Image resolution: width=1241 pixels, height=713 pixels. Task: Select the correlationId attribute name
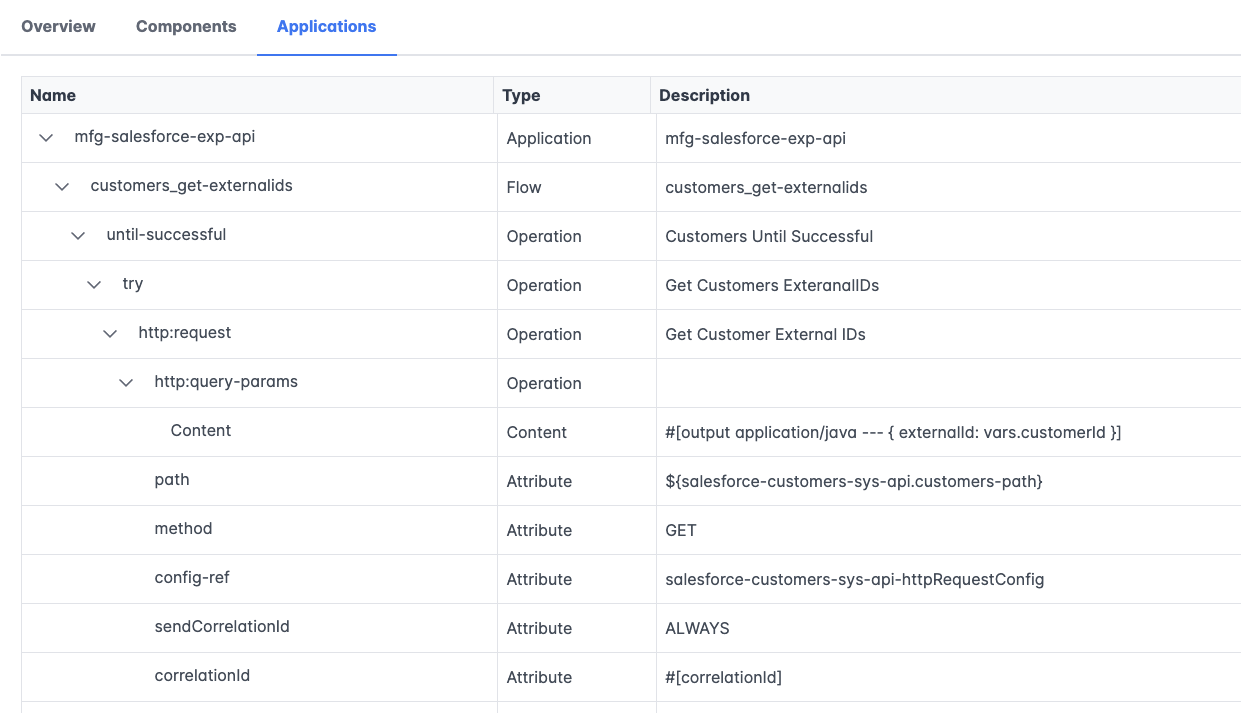[x=202, y=675]
